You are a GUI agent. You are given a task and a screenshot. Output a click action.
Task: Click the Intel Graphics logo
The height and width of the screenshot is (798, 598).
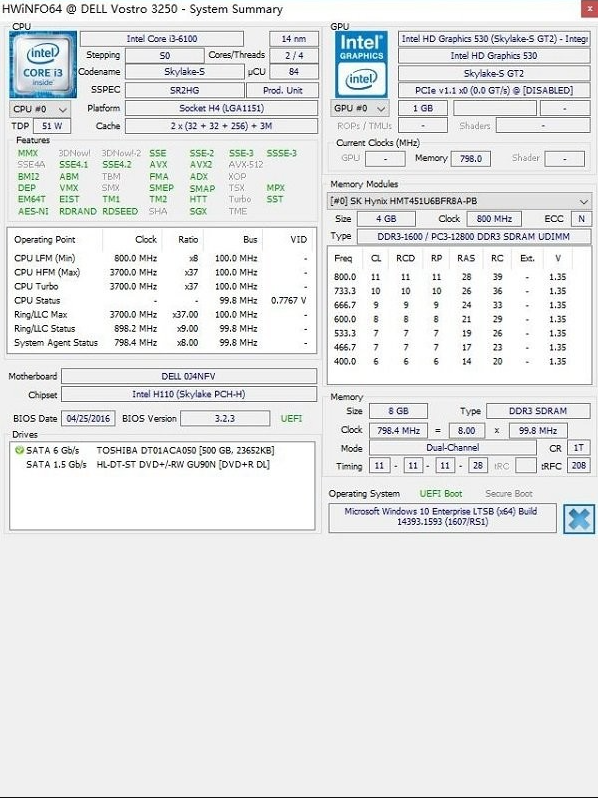click(361, 65)
